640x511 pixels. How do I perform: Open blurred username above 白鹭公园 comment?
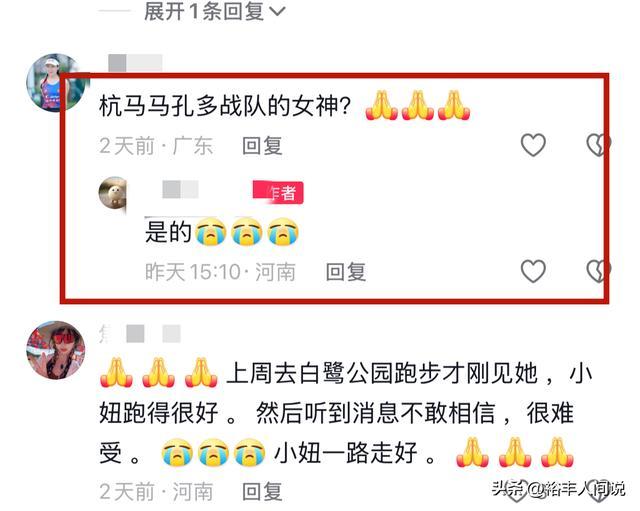point(140,334)
